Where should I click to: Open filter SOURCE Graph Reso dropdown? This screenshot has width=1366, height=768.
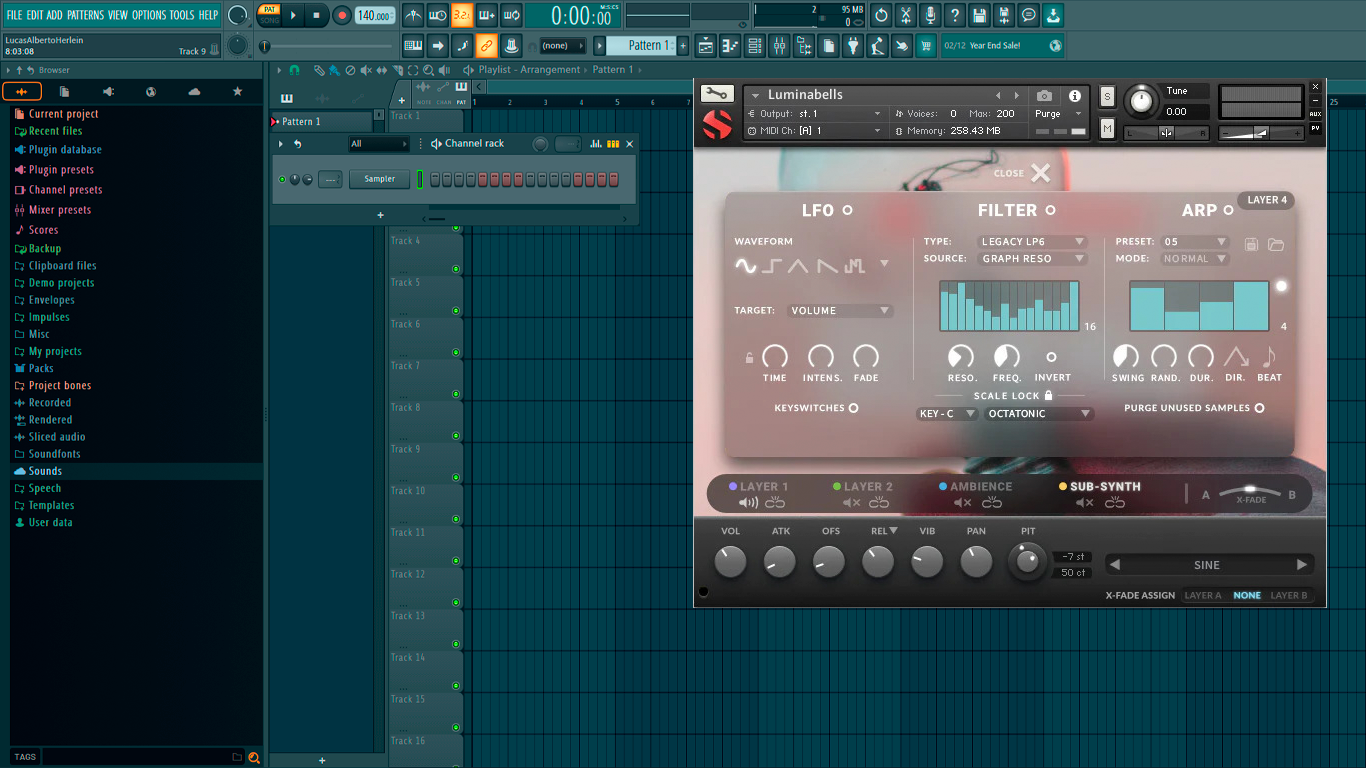click(x=1032, y=259)
